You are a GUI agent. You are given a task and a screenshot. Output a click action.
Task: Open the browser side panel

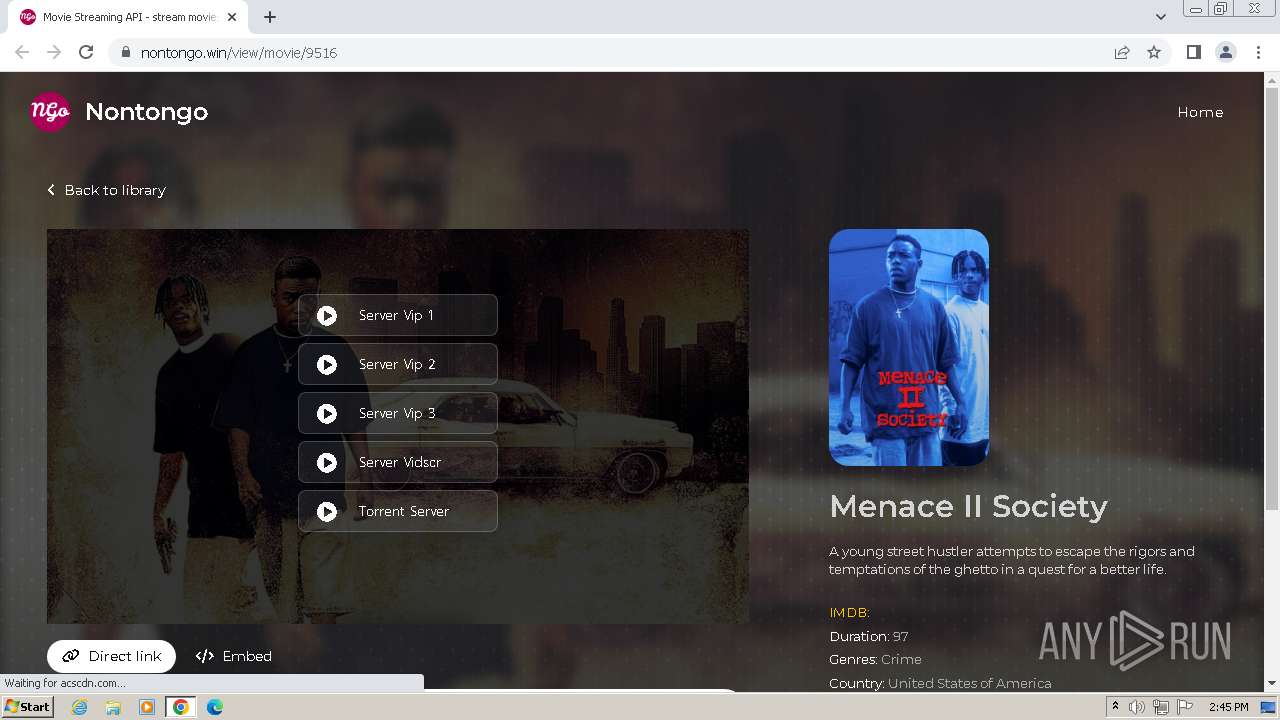[x=1194, y=52]
